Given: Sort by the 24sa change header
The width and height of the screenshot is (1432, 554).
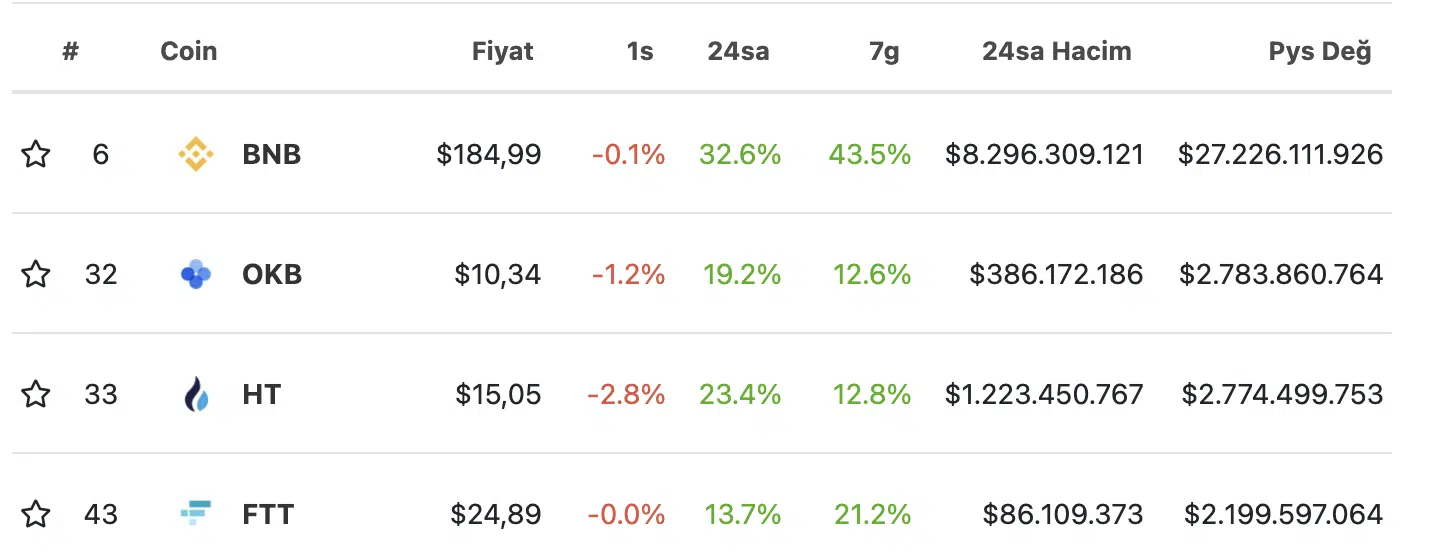Looking at the screenshot, I should pos(738,51).
